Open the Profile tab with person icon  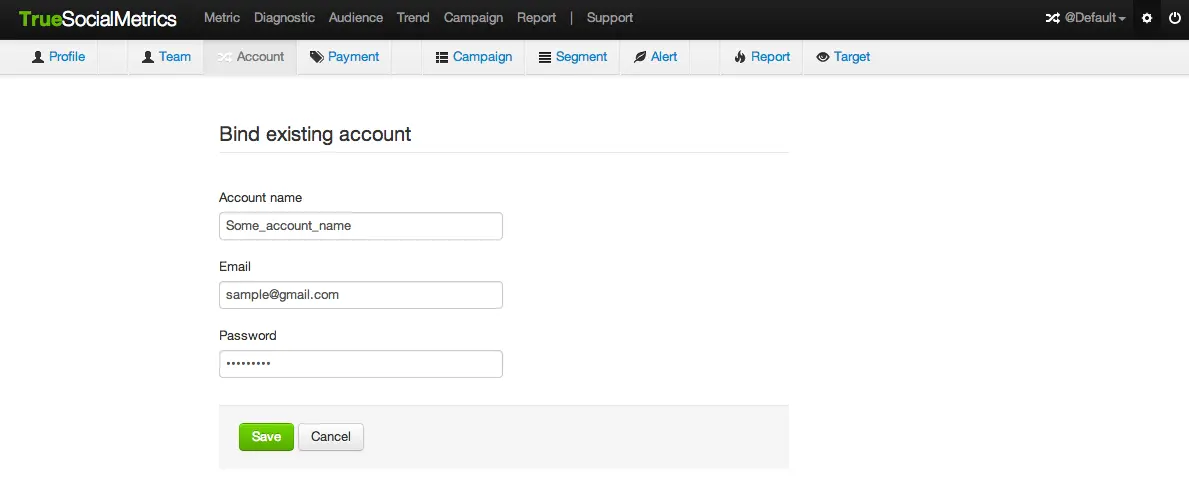coord(59,57)
